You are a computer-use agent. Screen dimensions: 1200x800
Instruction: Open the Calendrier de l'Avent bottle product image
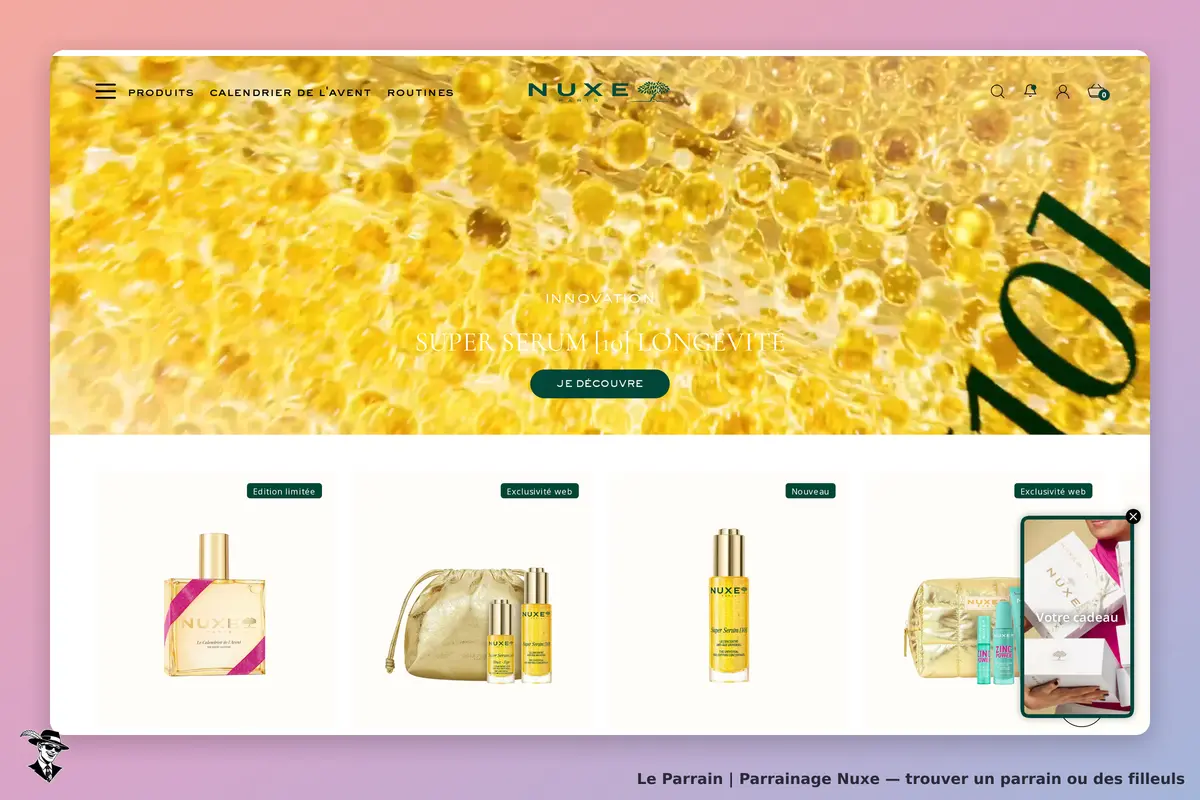215,606
